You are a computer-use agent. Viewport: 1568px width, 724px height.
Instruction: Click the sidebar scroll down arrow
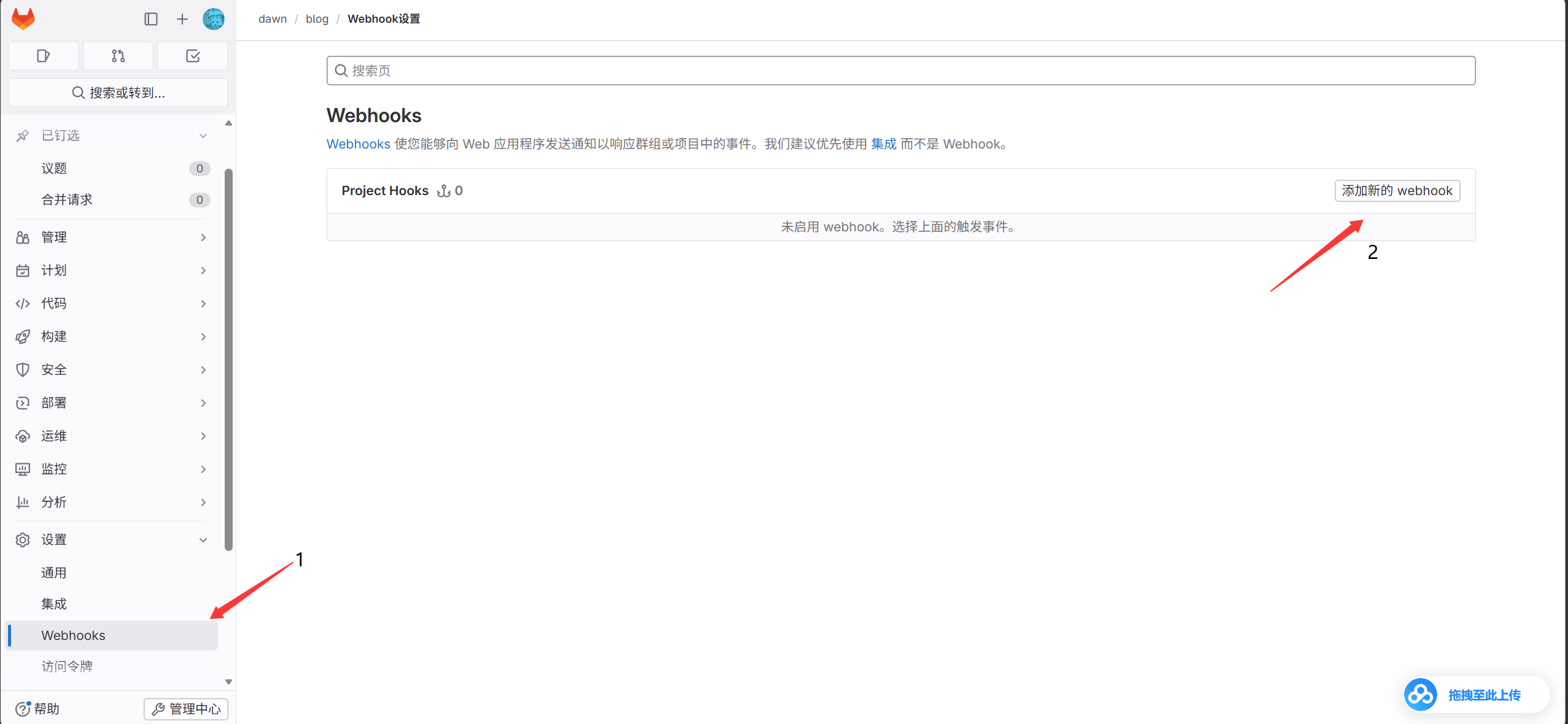point(228,682)
